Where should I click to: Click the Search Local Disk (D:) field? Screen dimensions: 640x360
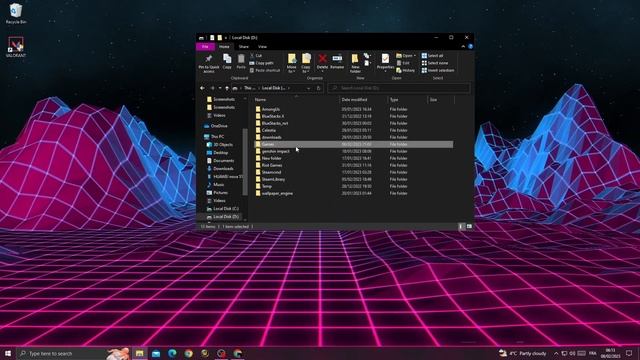[x=399, y=88]
